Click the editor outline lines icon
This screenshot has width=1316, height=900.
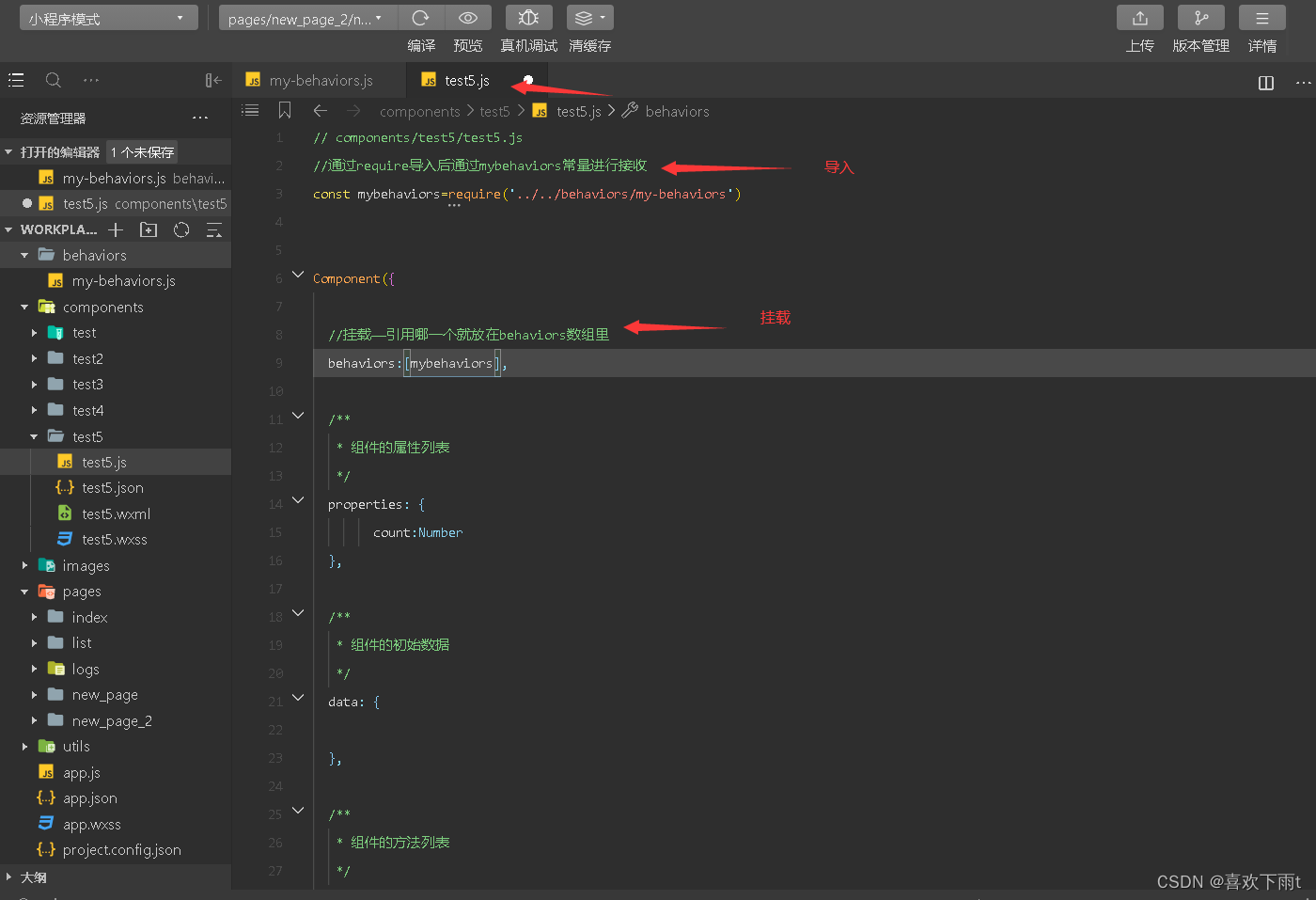[250, 111]
